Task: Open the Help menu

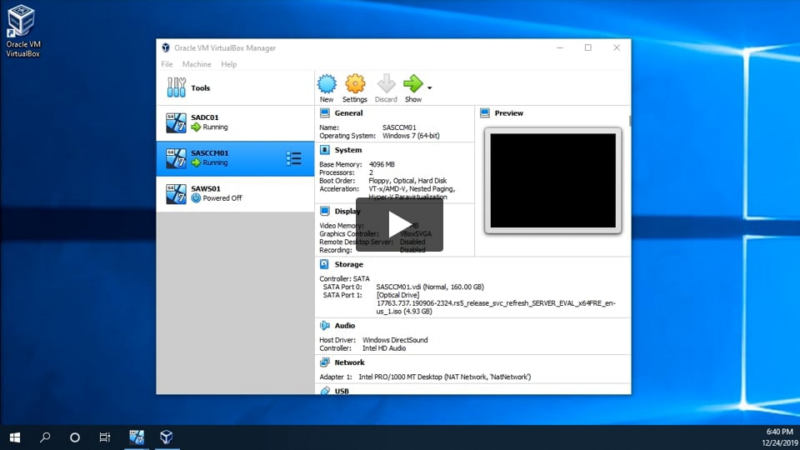Action: click(x=229, y=64)
